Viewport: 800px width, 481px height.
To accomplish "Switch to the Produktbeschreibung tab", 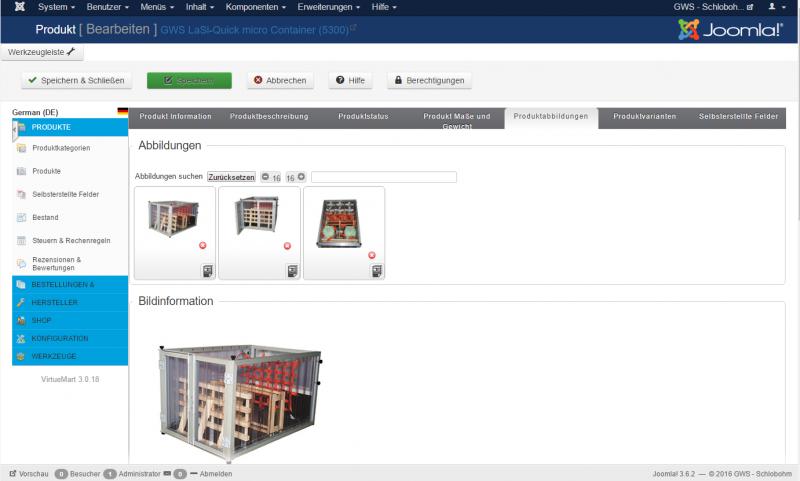I will [269, 117].
